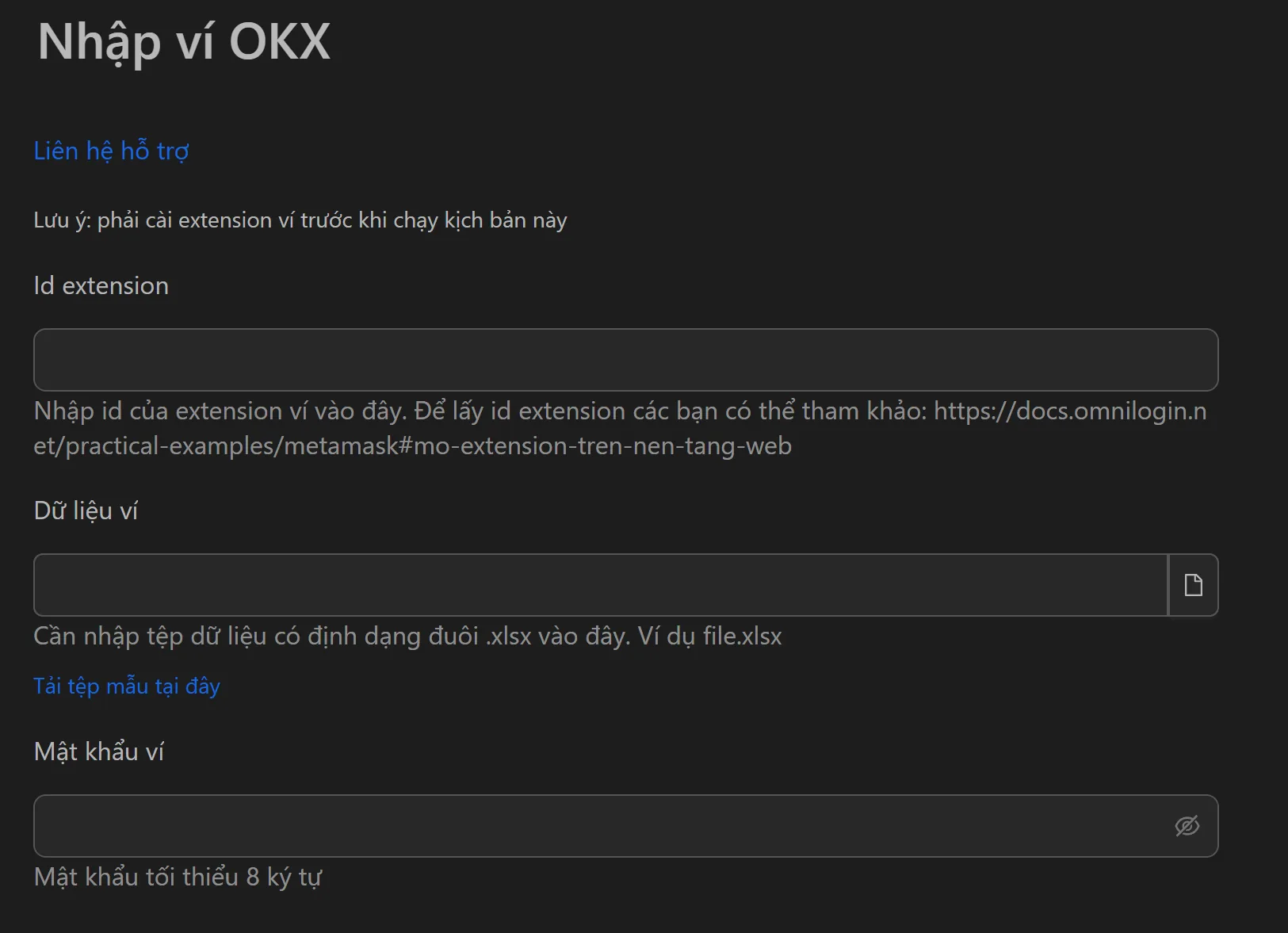Open the Liên hệ hỗ trợ link

(111, 151)
